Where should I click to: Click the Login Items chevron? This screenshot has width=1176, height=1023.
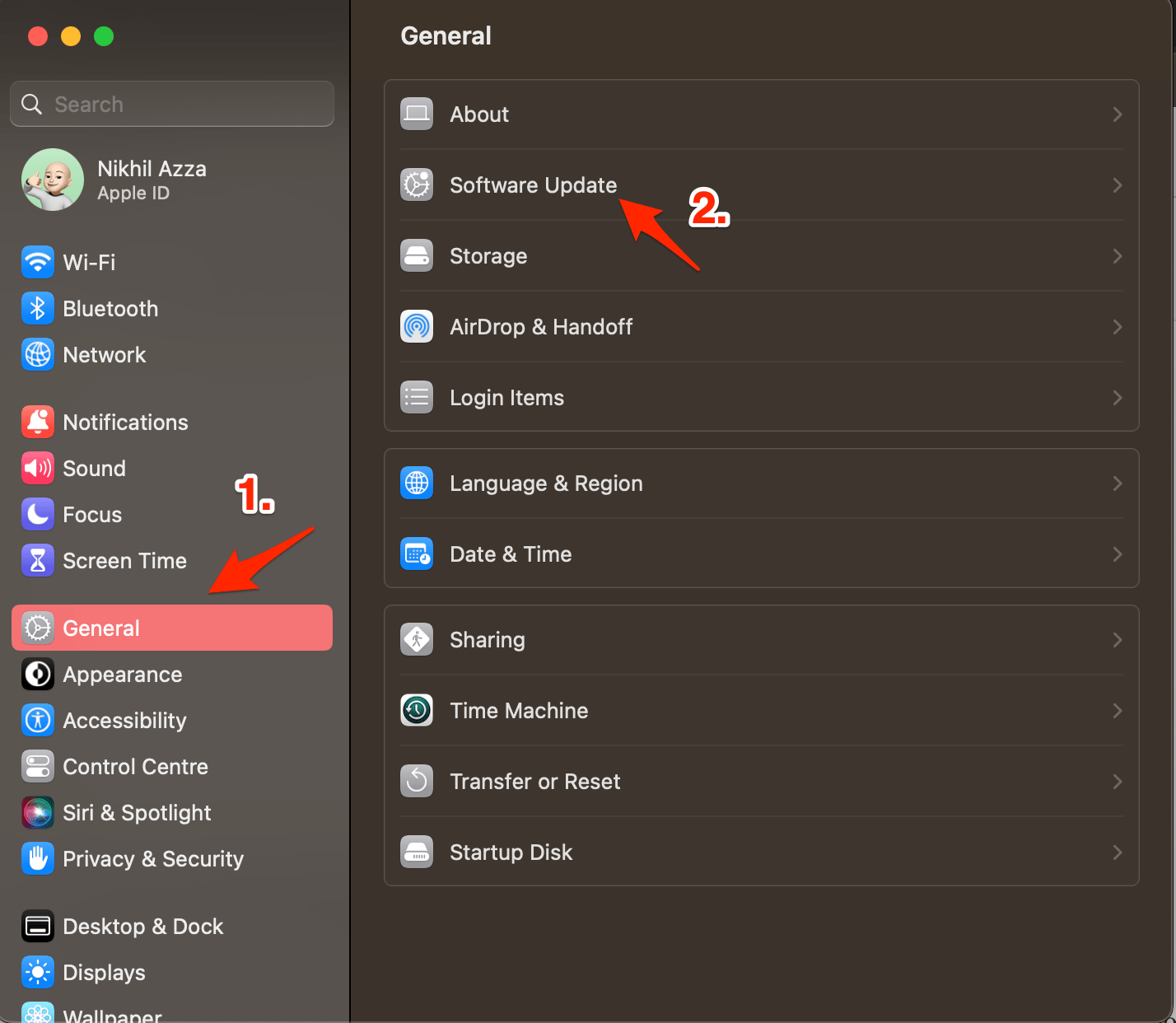point(1118,398)
